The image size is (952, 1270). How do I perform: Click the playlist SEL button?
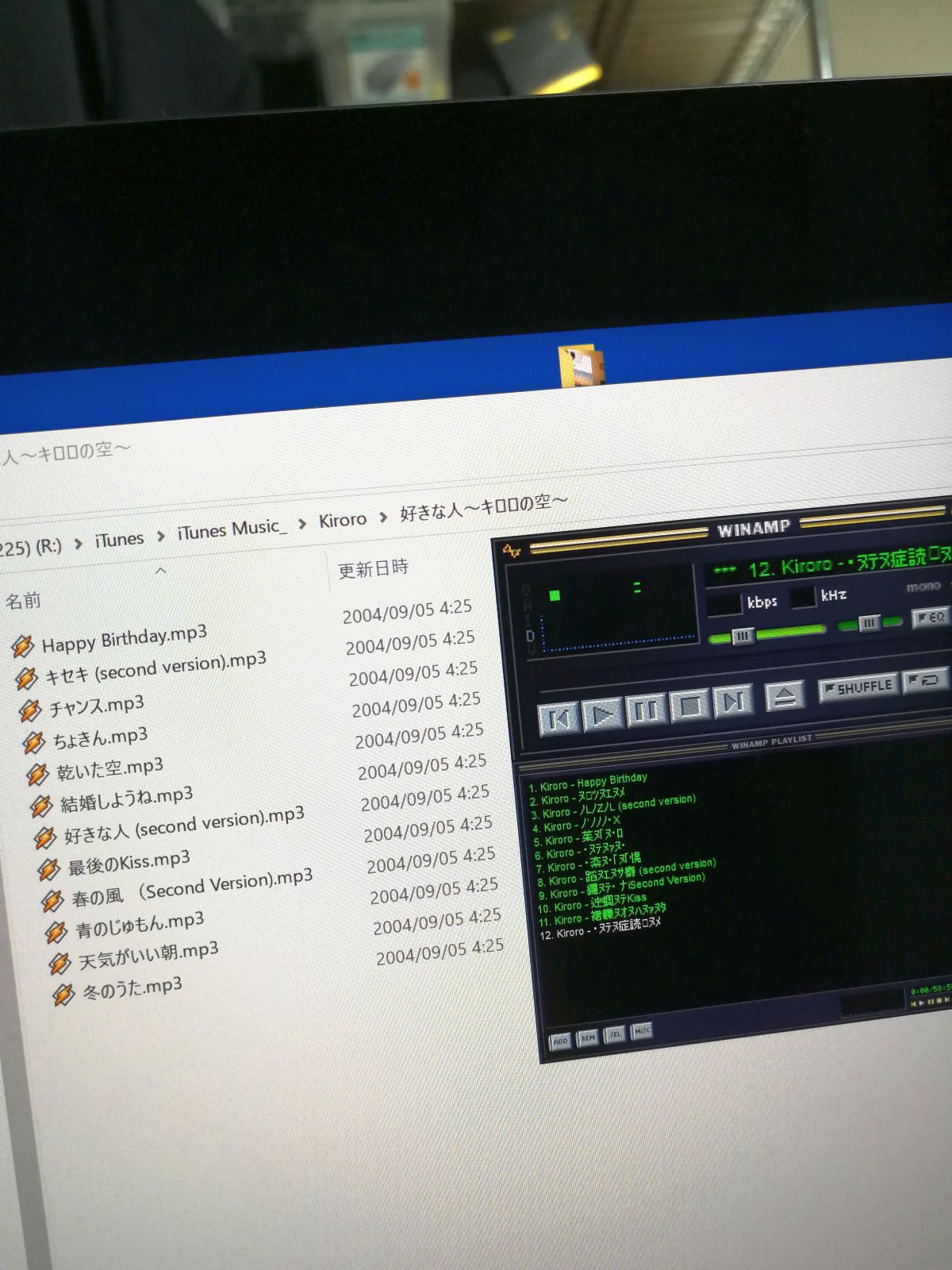(x=615, y=1034)
